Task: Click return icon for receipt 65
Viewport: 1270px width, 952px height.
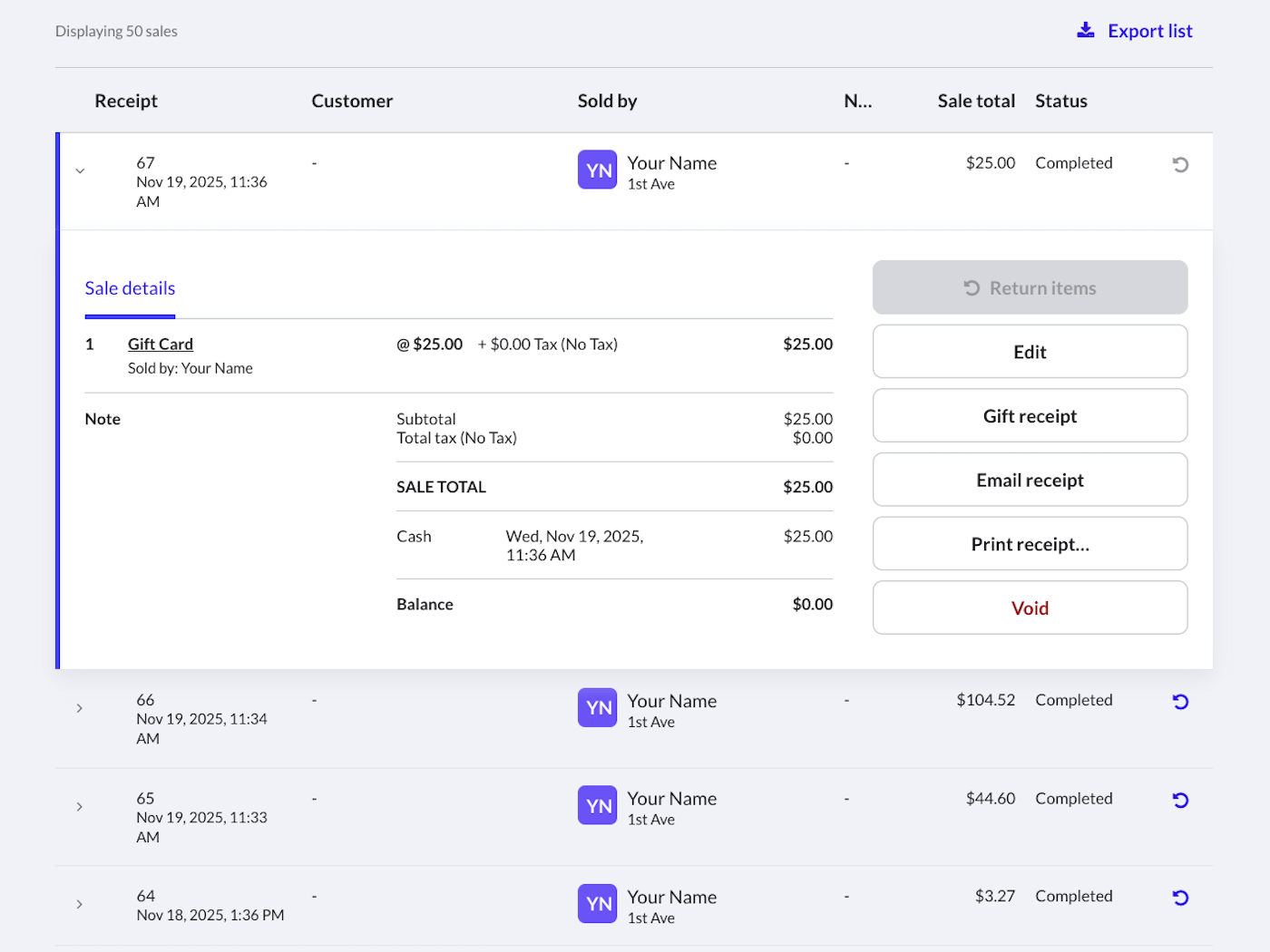Action: pyautogui.click(x=1179, y=800)
